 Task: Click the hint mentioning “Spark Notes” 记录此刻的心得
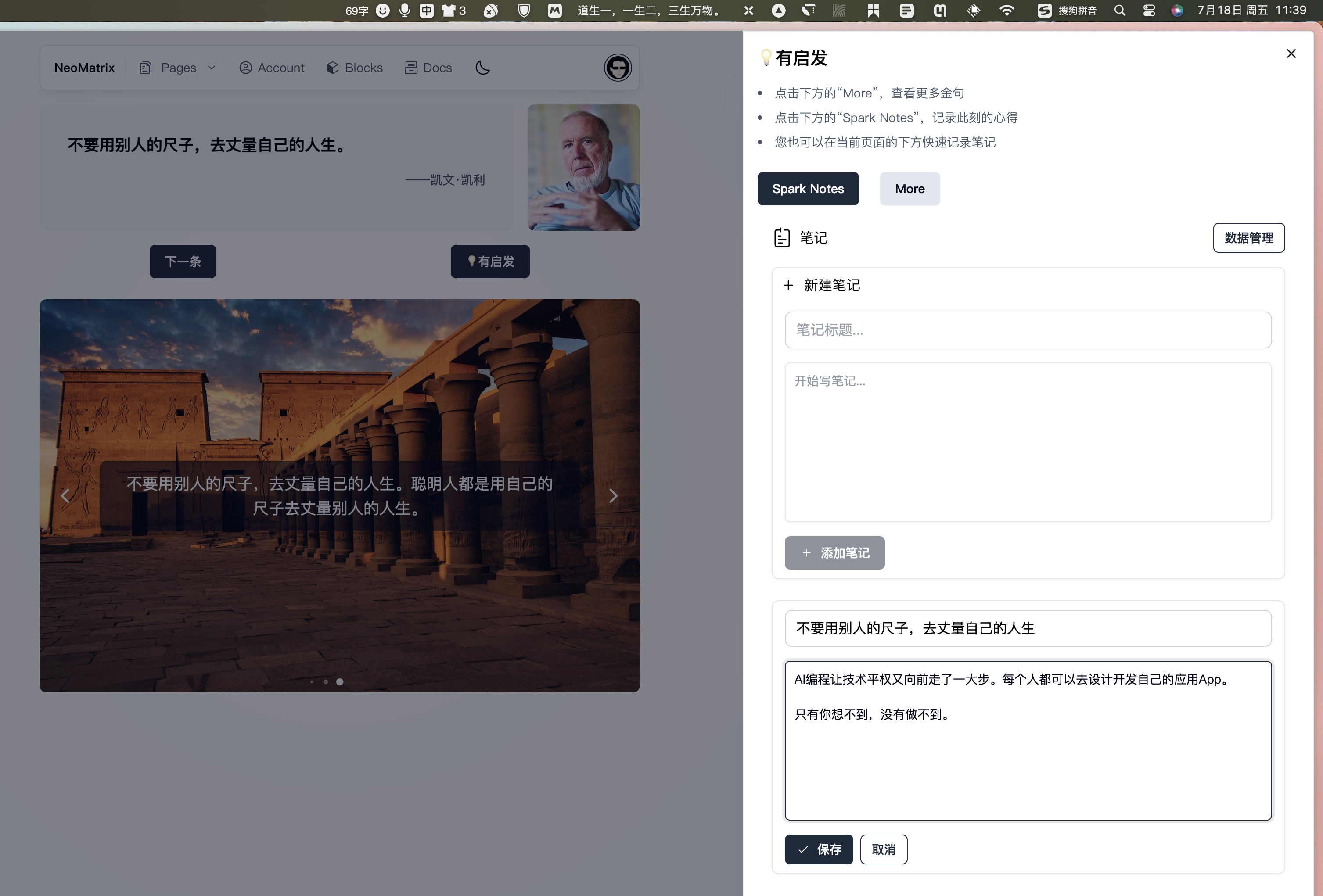[x=896, y=118]
